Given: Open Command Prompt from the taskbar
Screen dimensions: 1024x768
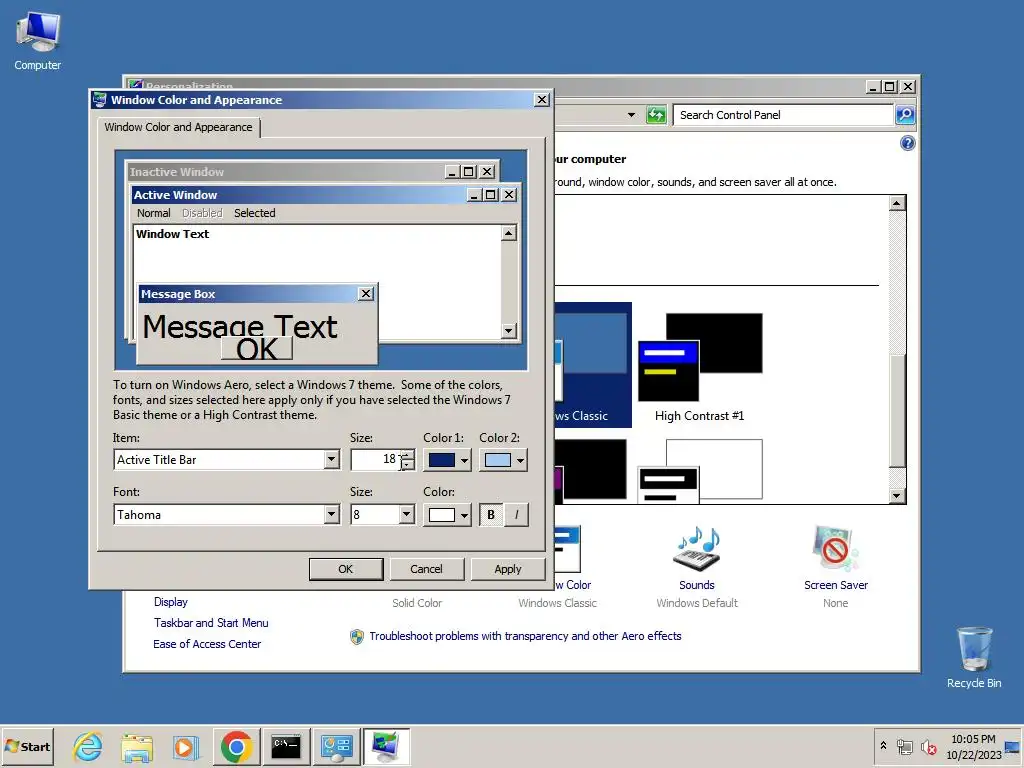Looking at the screenshot, I should coord(286,746).
